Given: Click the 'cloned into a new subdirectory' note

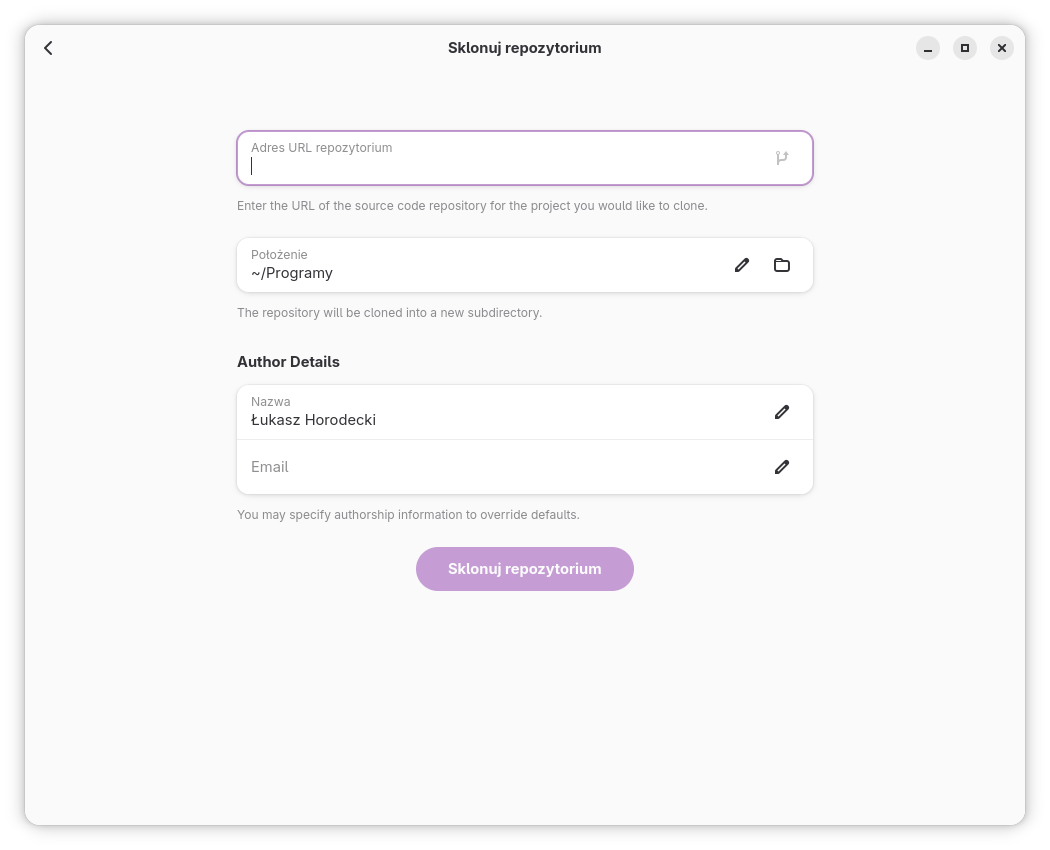Looking at the screenshot, I should [x=389, y=313].
